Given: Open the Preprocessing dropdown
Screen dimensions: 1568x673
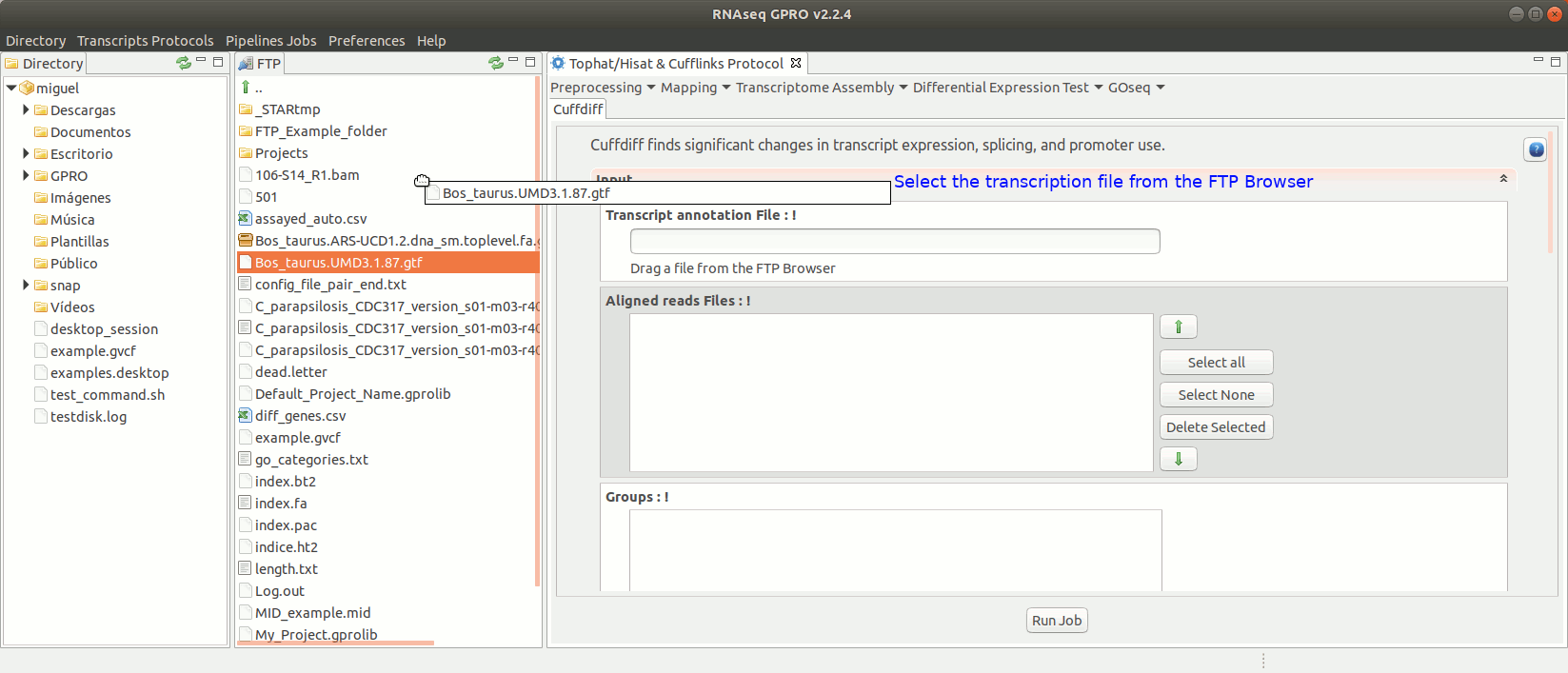Looking at the screenshot, I should click(x=603, y=88).
